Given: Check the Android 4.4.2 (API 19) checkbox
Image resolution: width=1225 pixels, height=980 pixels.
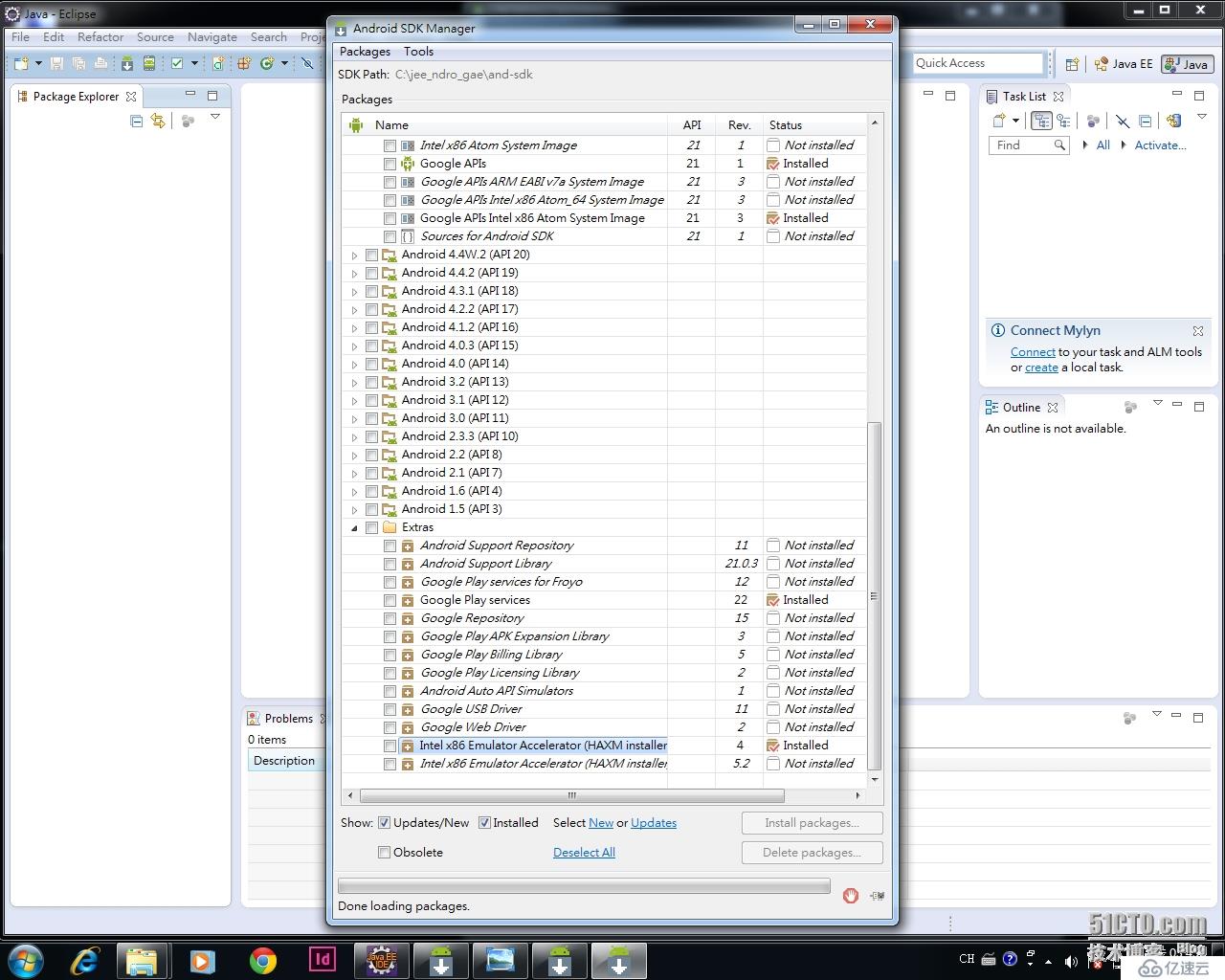Looking at the screenshot, I should [371, 273].
